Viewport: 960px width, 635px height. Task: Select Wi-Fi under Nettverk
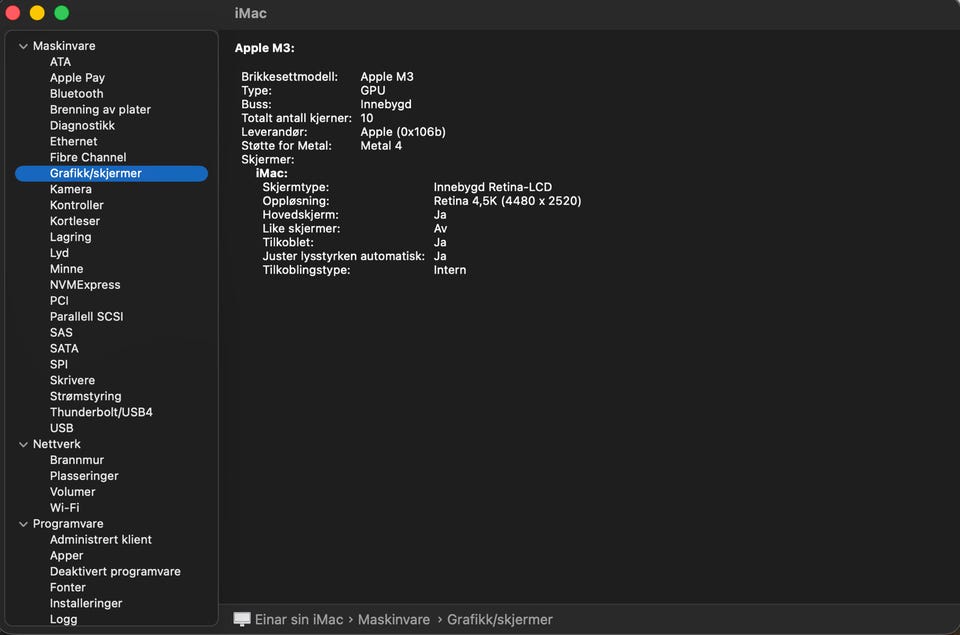[64, 508]
